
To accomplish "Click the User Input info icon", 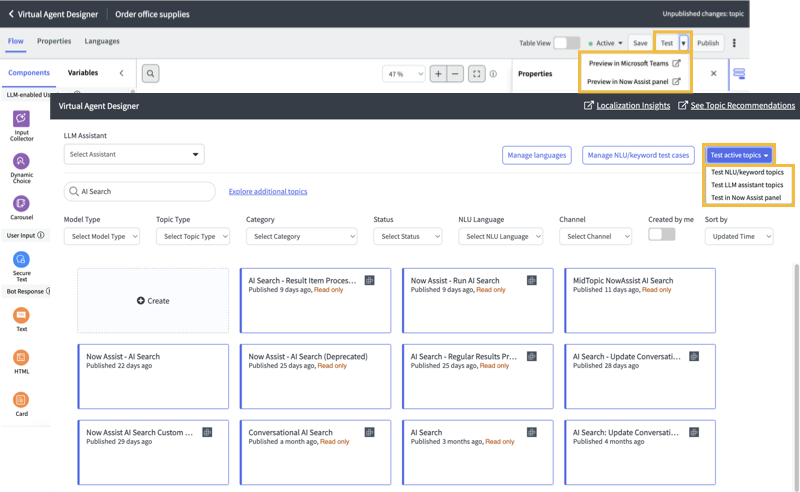I will tap(41, 235).
